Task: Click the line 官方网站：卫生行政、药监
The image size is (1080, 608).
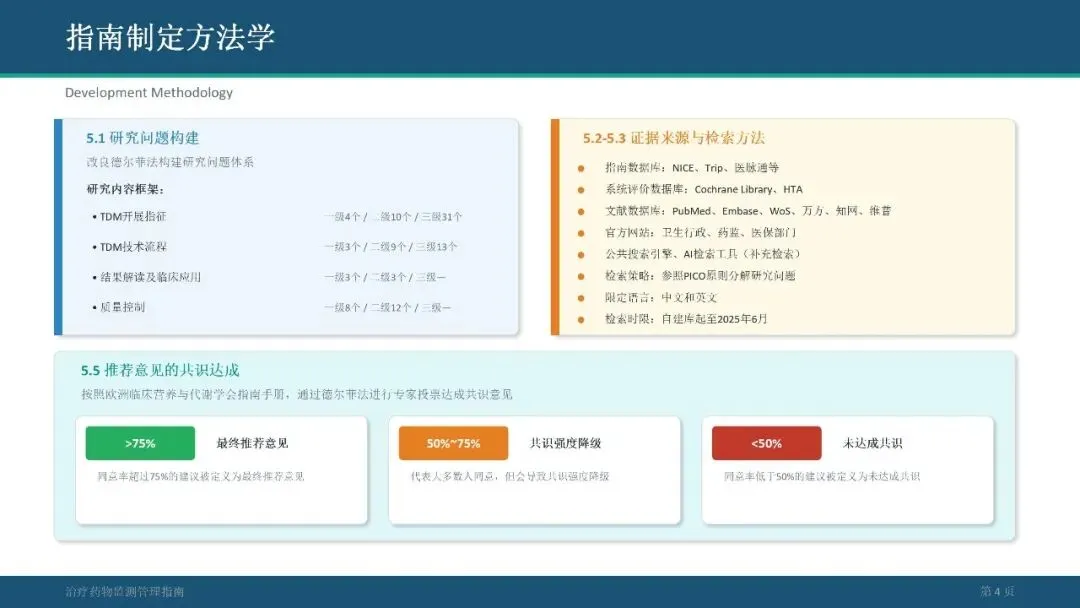Action: pyautogui.click(x=700, y=232)
